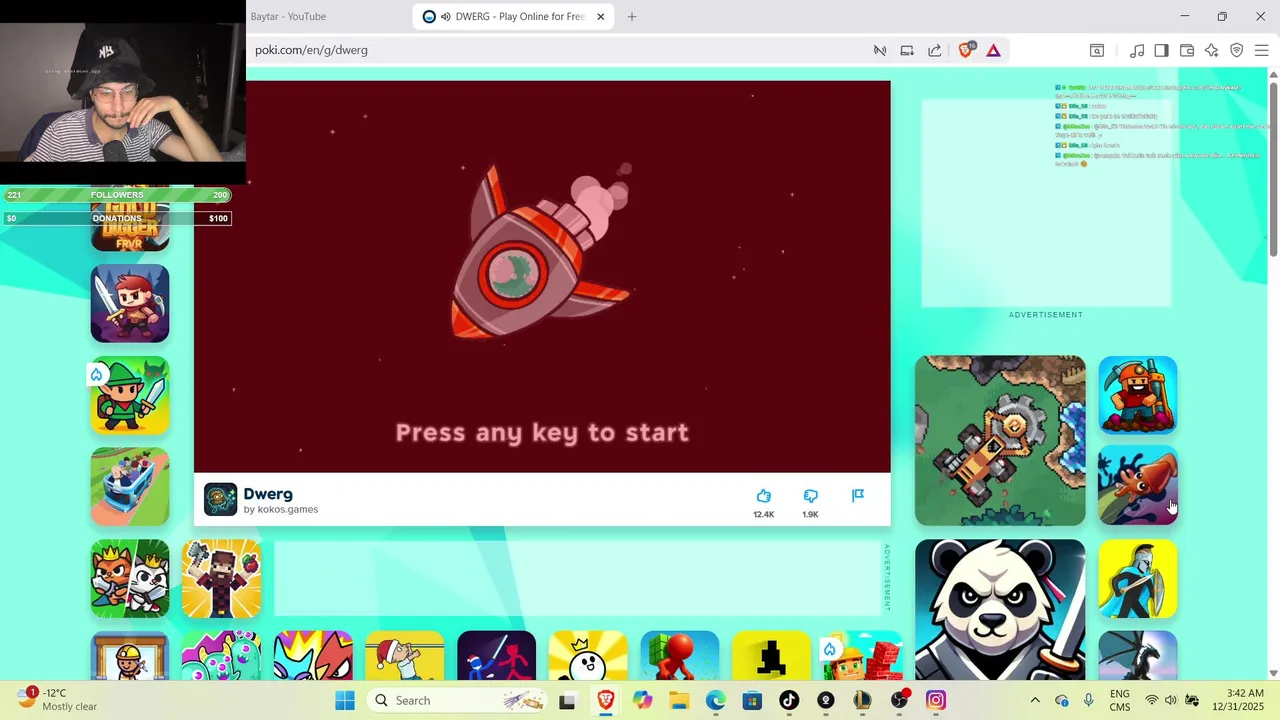The width and height of the screenshot is (1280, 720).
Task: Open the dwarf miner with pickaxe thumbnail
Action: [x=1138, y=395]
